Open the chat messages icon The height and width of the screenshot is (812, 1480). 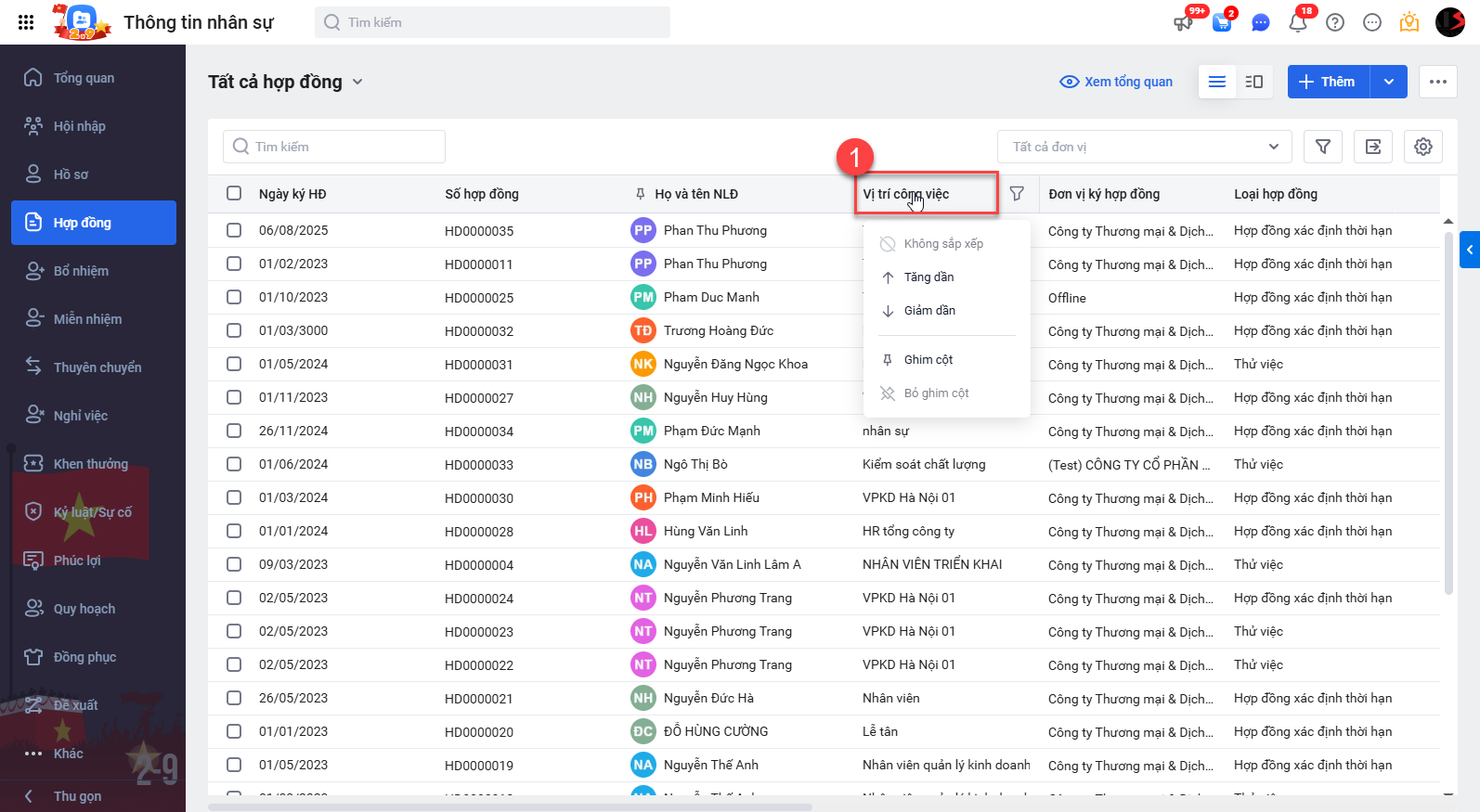coord(1260,22)
